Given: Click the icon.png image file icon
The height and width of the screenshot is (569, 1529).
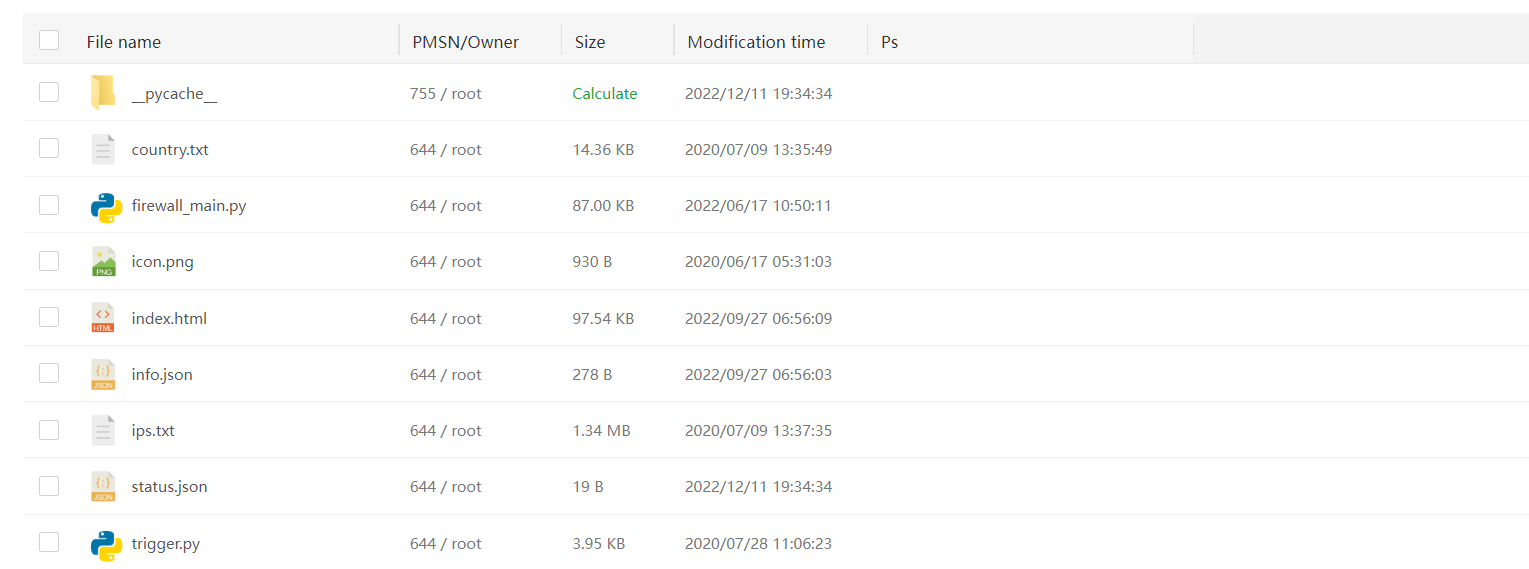Looking at the screenshot, I should click(x=103, y=262).
